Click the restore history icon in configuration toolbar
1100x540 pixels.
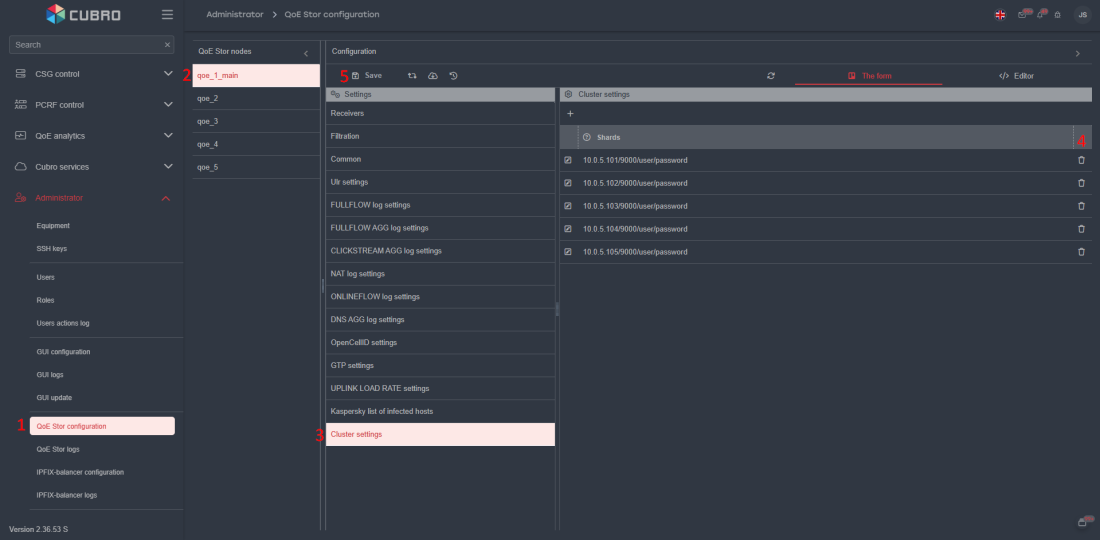click(454, 76)
